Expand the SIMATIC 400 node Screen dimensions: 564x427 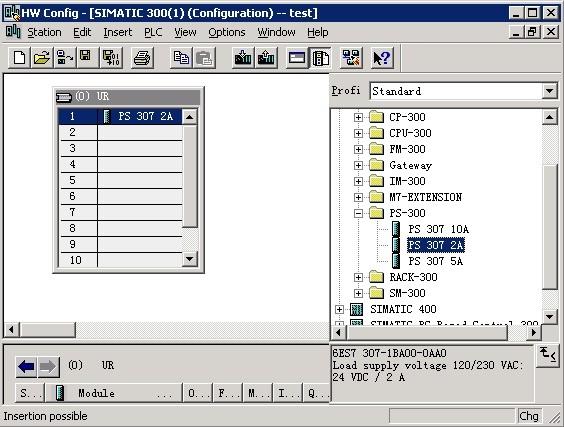click(x=339, y=309)
